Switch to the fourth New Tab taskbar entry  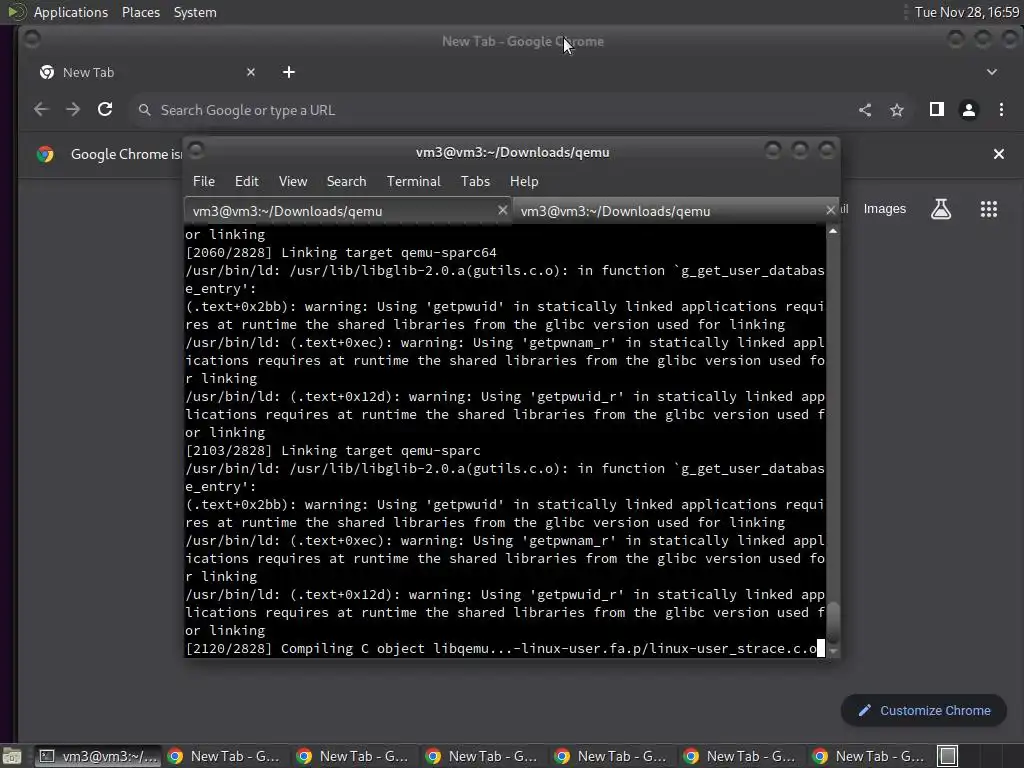point(613,756)
